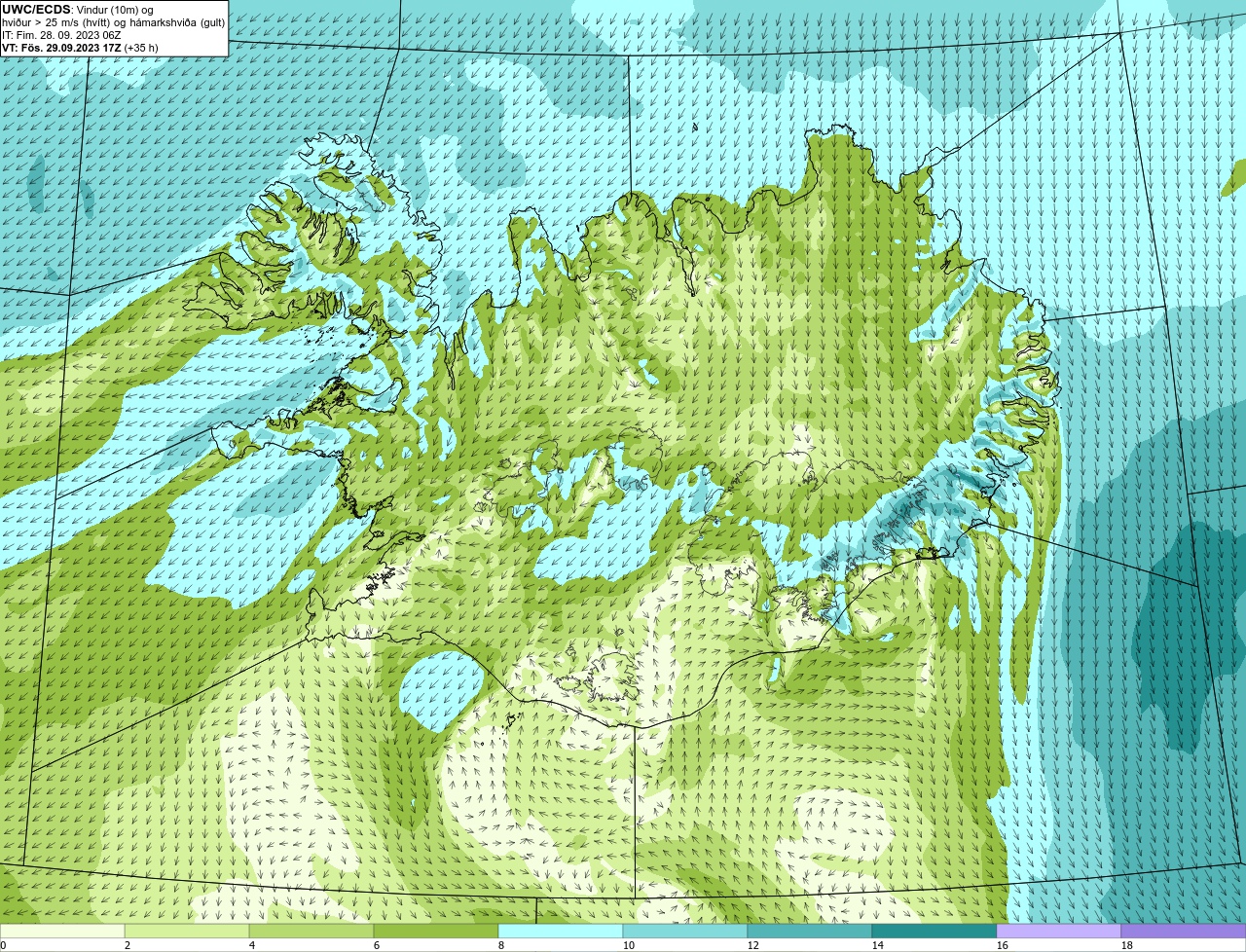The height and width of the screenshot is (952, 1246).
Task: Click the '4' label on the legend scale
Action: pyautogui.click(x=252, y=945)
